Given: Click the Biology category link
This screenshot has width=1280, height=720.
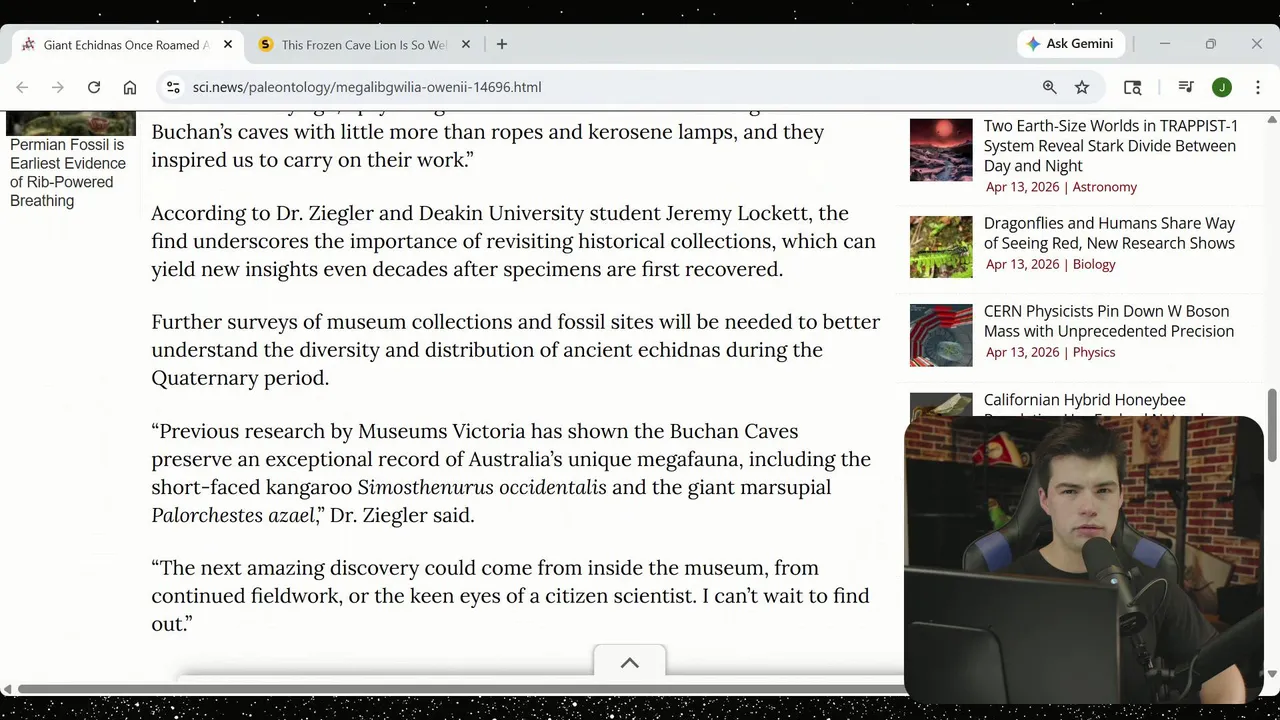Looking at the screenshot, I should [x=1094, y=264].
